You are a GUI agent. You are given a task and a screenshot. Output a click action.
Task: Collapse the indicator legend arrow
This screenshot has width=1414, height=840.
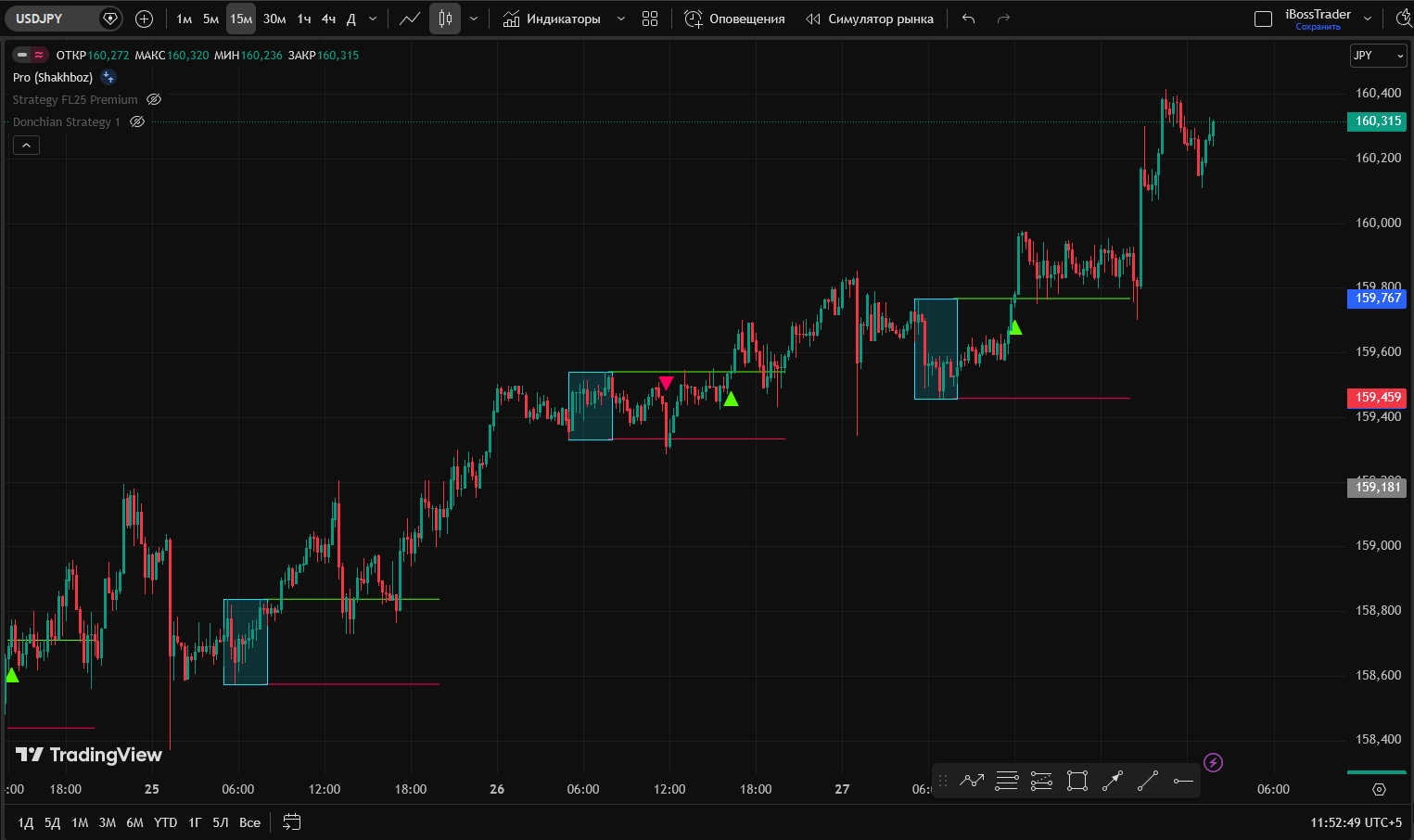26,145
